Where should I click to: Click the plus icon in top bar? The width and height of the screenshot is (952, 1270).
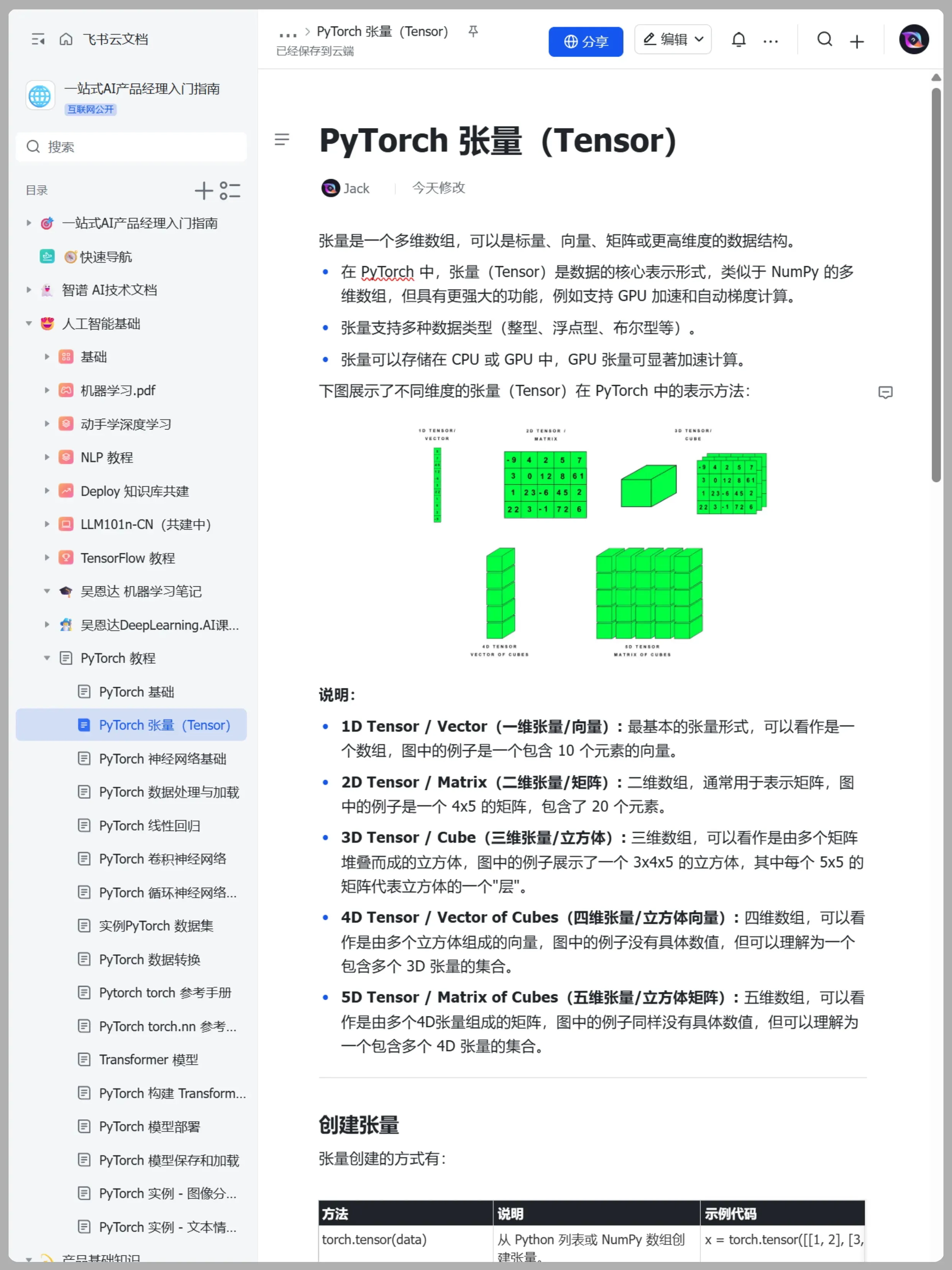(x=856, y=41)
